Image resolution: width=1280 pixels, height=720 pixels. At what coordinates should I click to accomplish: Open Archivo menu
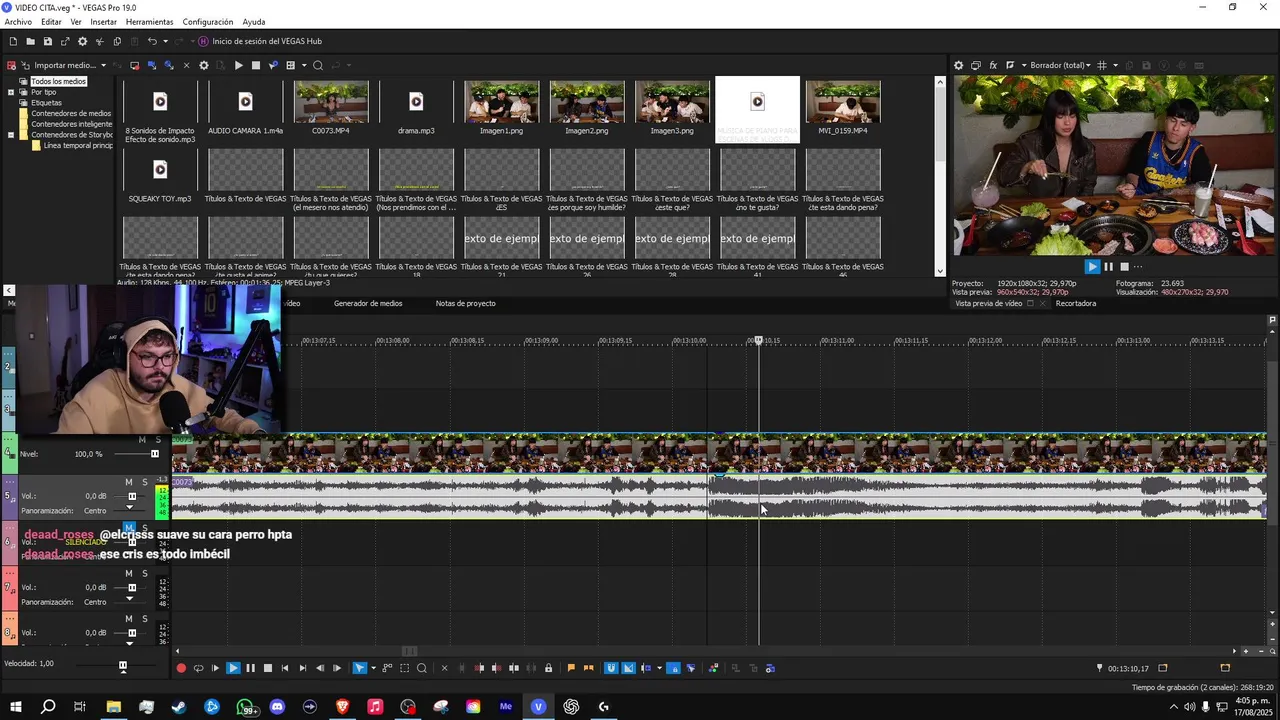pos(18,21)
